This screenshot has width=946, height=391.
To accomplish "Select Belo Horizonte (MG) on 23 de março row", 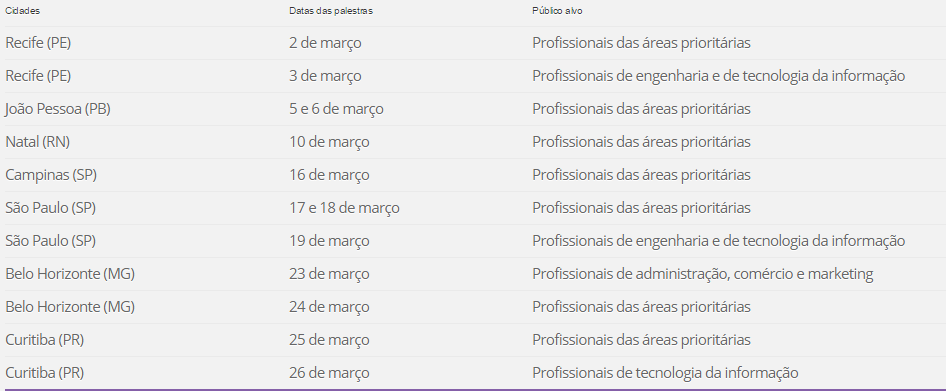I will (70, 274).
